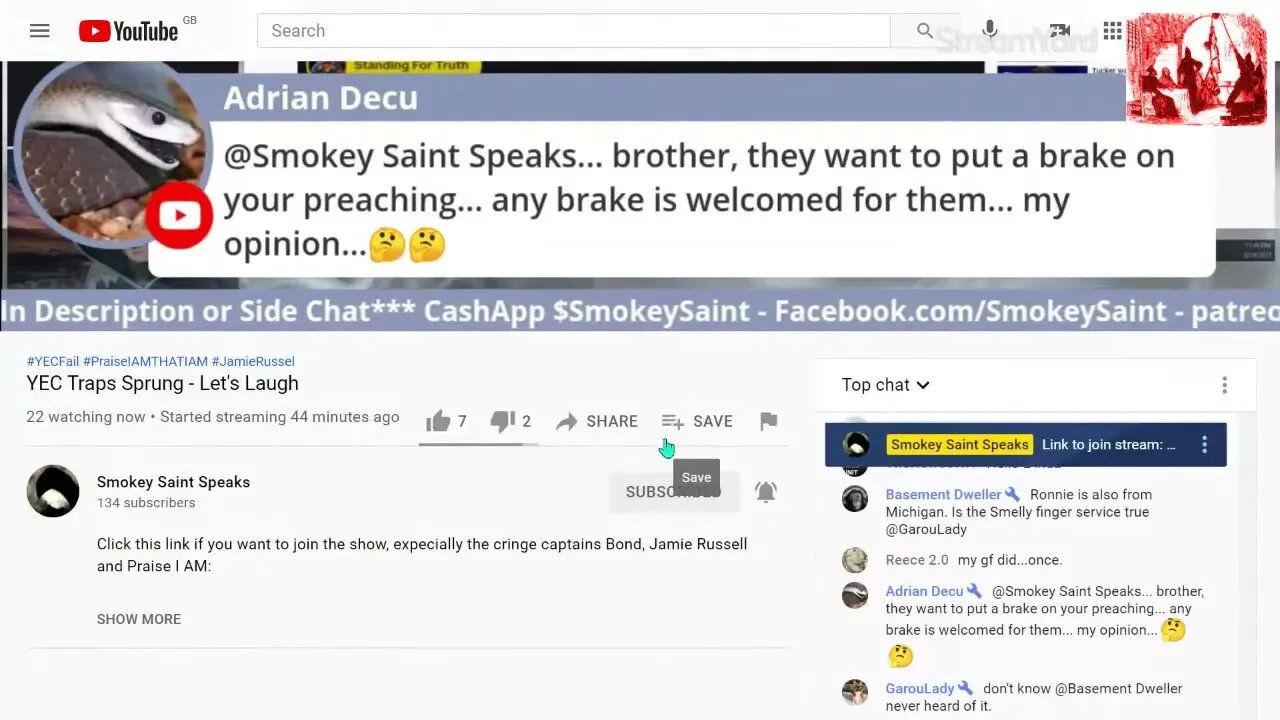Viewport: 1280px width, 720px height.
Task: Expand description with SHOW MORE
Action: pyautogui.click(x=139, y=619)
